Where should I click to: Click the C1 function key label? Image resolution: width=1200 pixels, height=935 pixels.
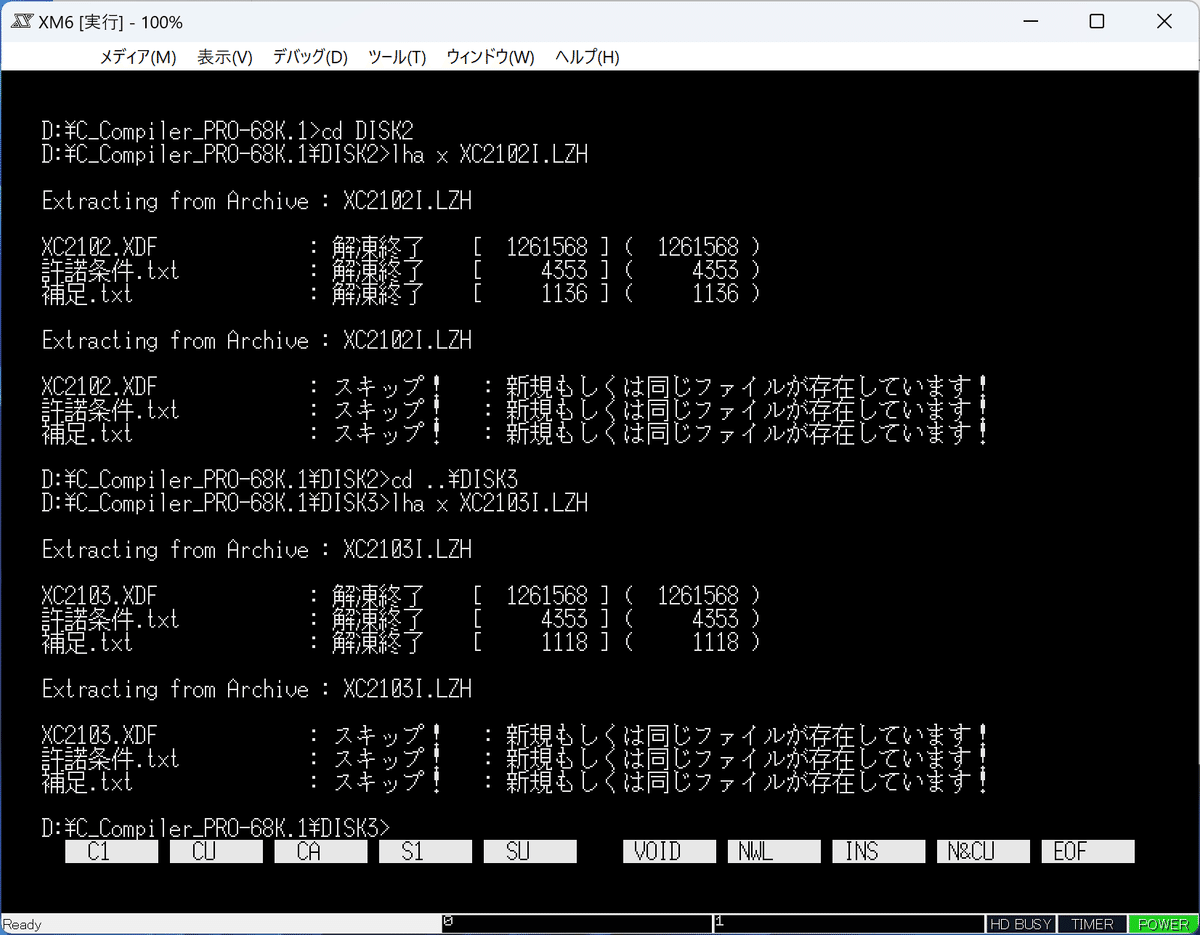[x=112, y=851]
